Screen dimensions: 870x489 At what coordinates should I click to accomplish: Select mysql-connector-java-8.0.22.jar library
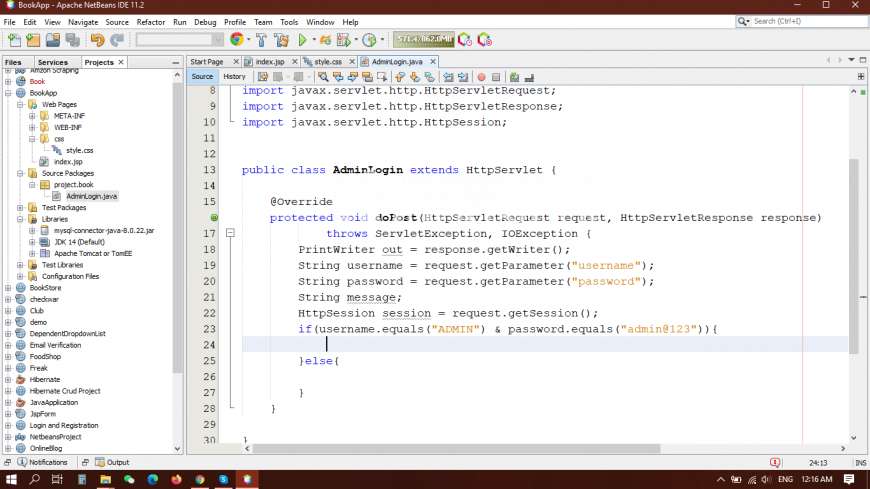[x=104, y=230]
